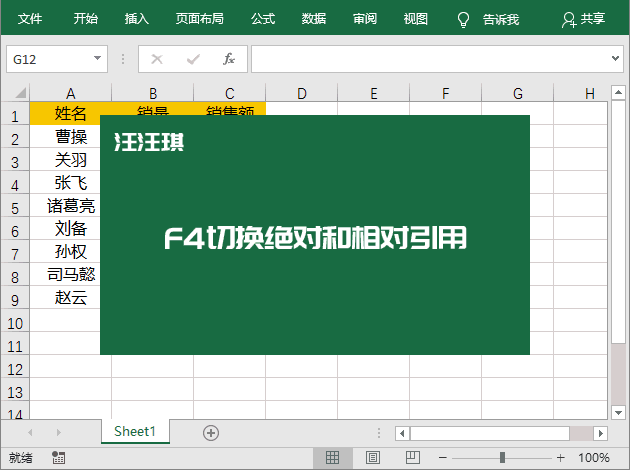Select the Sheet1 worksheet tab
The image size is (630, 470).
[x=135, y=431]
